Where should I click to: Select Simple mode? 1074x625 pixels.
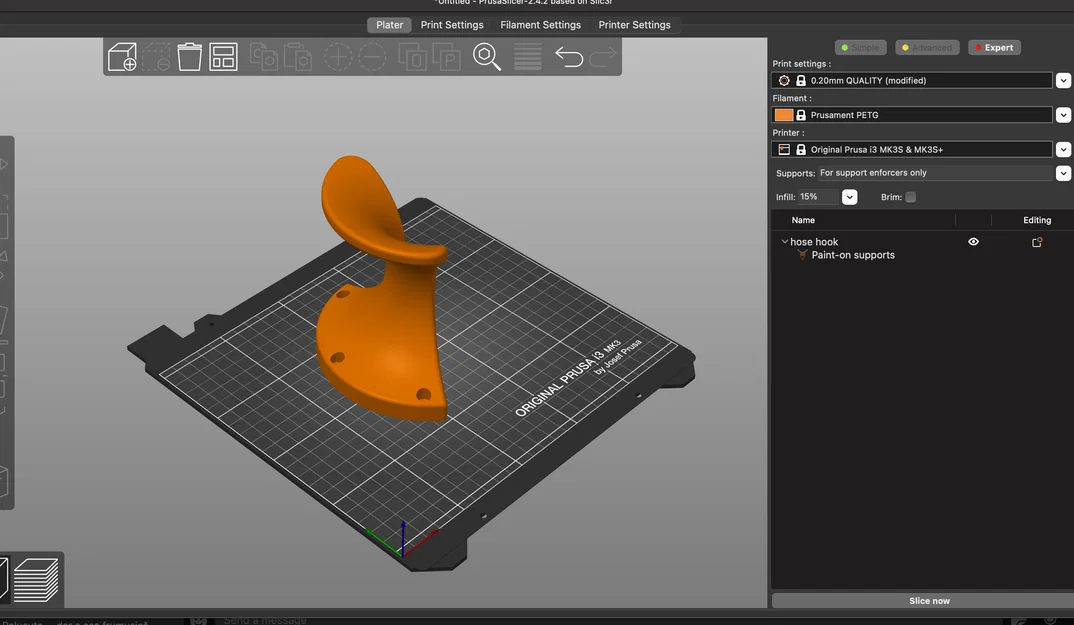tap(860, 47)
